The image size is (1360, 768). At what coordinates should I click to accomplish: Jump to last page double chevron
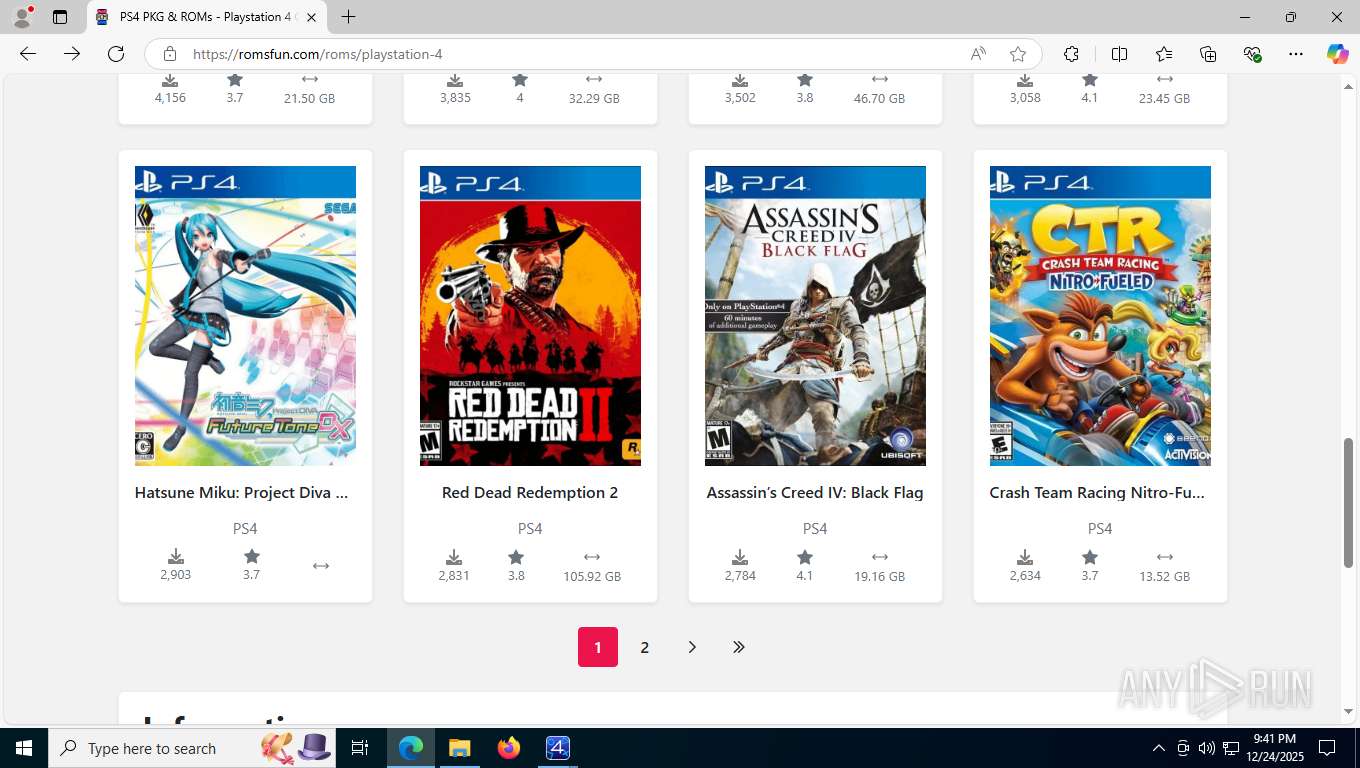tap(739, 647)
